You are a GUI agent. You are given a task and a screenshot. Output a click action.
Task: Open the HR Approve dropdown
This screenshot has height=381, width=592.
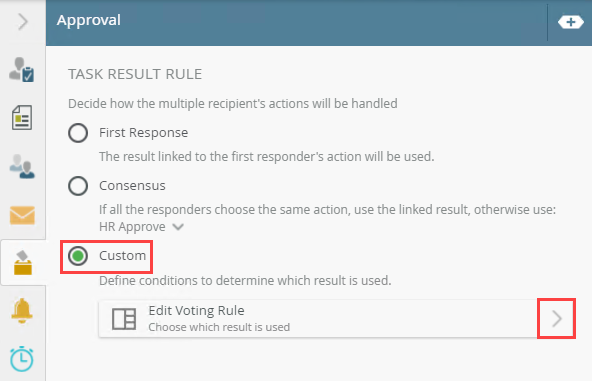coord(142,227)
